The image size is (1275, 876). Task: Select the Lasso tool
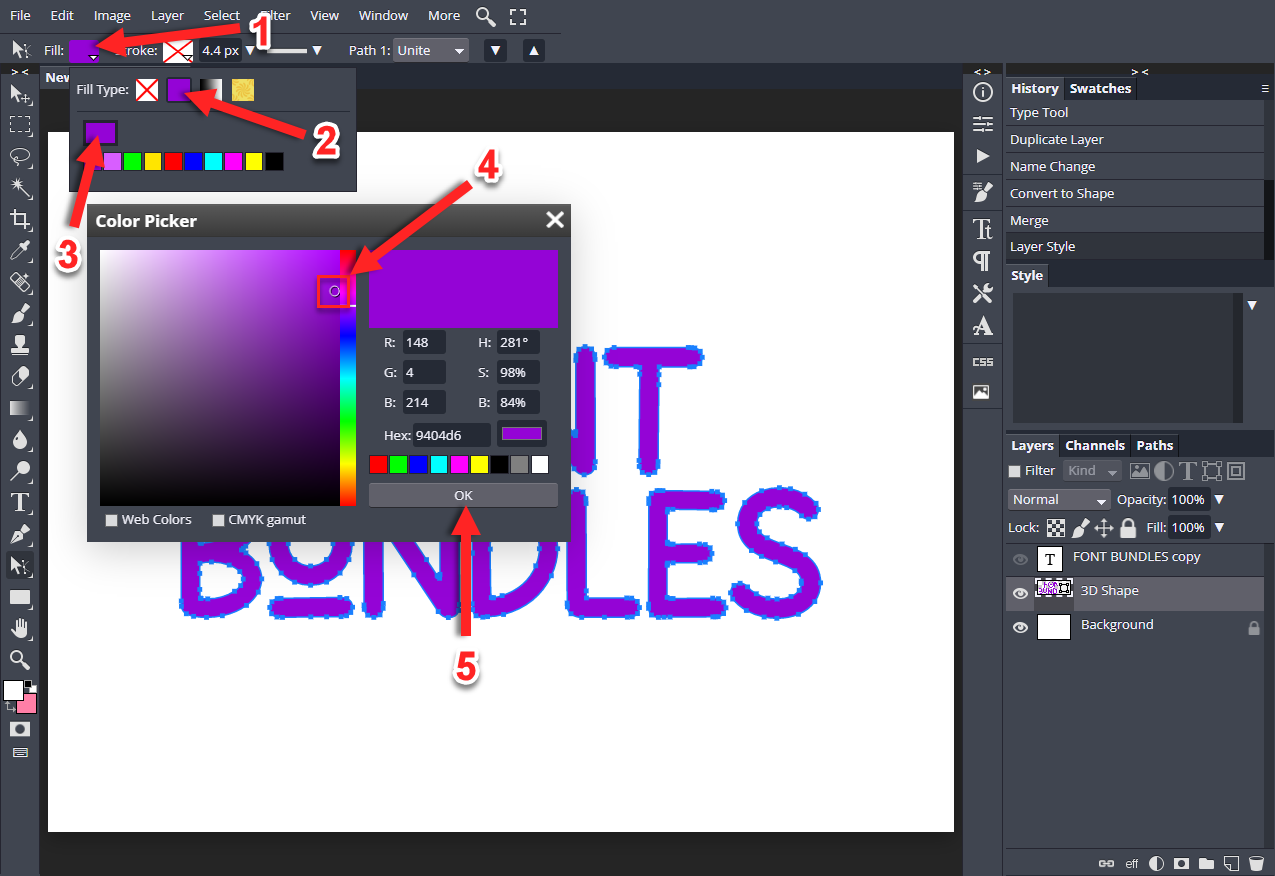[x=19, y=157]
